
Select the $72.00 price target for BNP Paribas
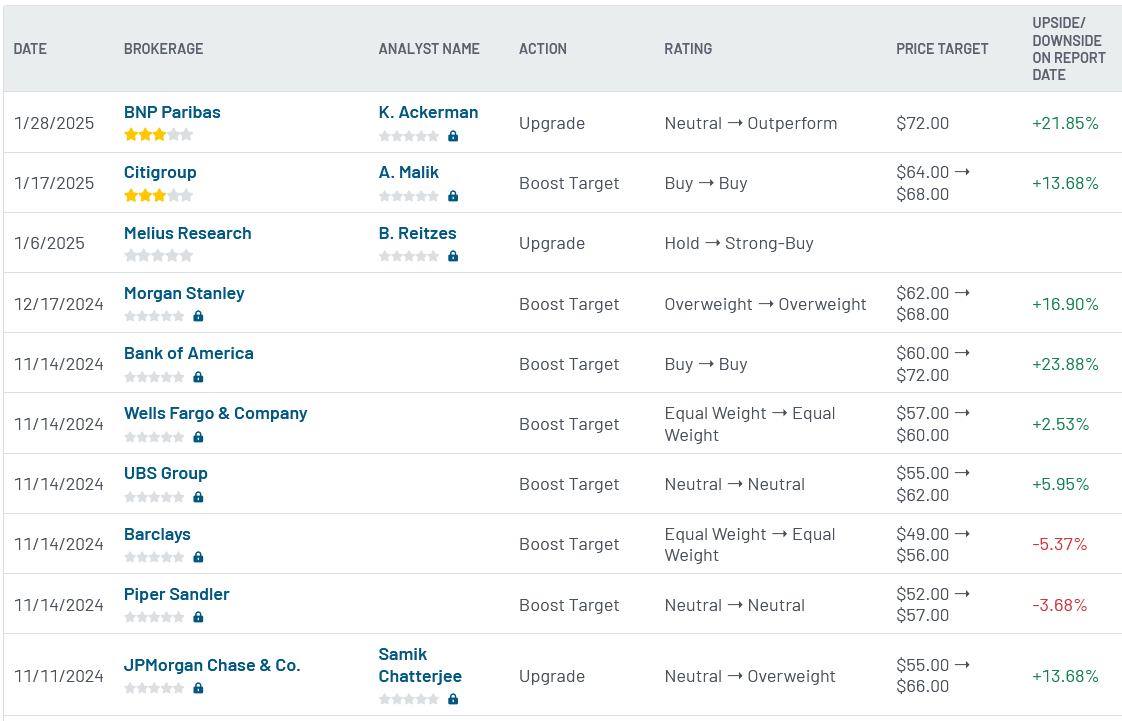[x=922, y=123]
